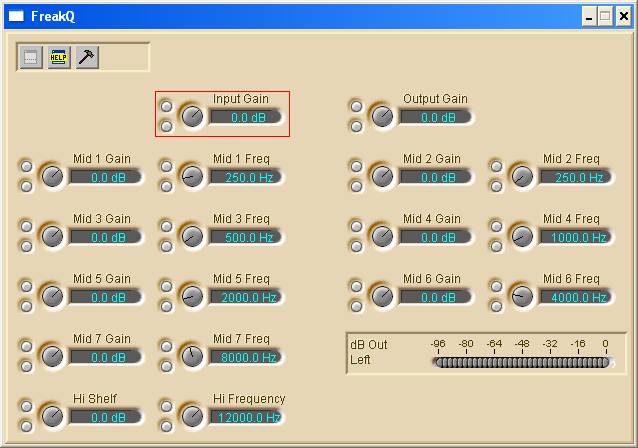Click the upper round button beside Mid 1 Freq

click(x=166, y=166)
